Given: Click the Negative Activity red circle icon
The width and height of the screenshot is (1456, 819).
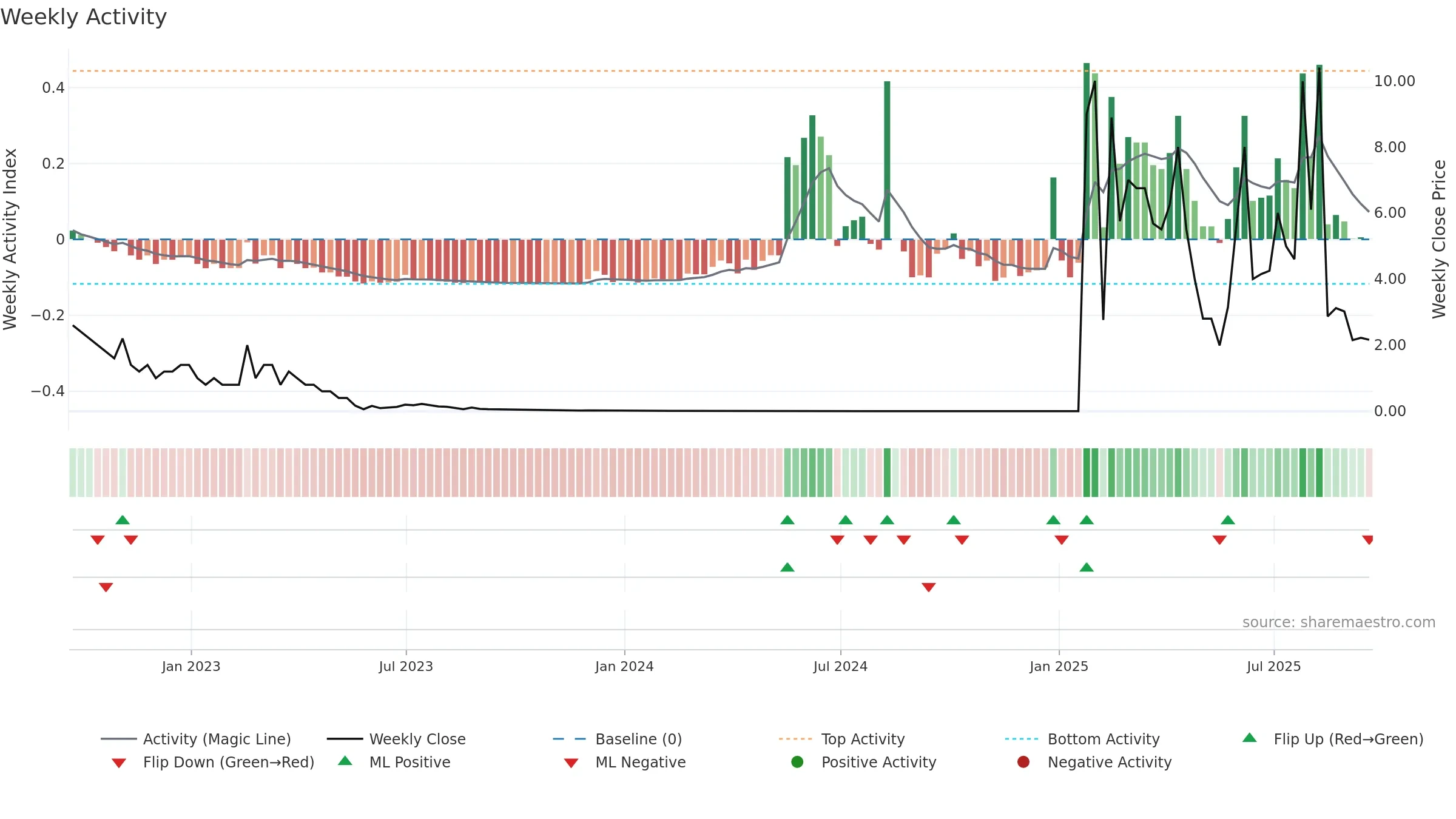Looking at the screenshot, I should pos(1023,762).
